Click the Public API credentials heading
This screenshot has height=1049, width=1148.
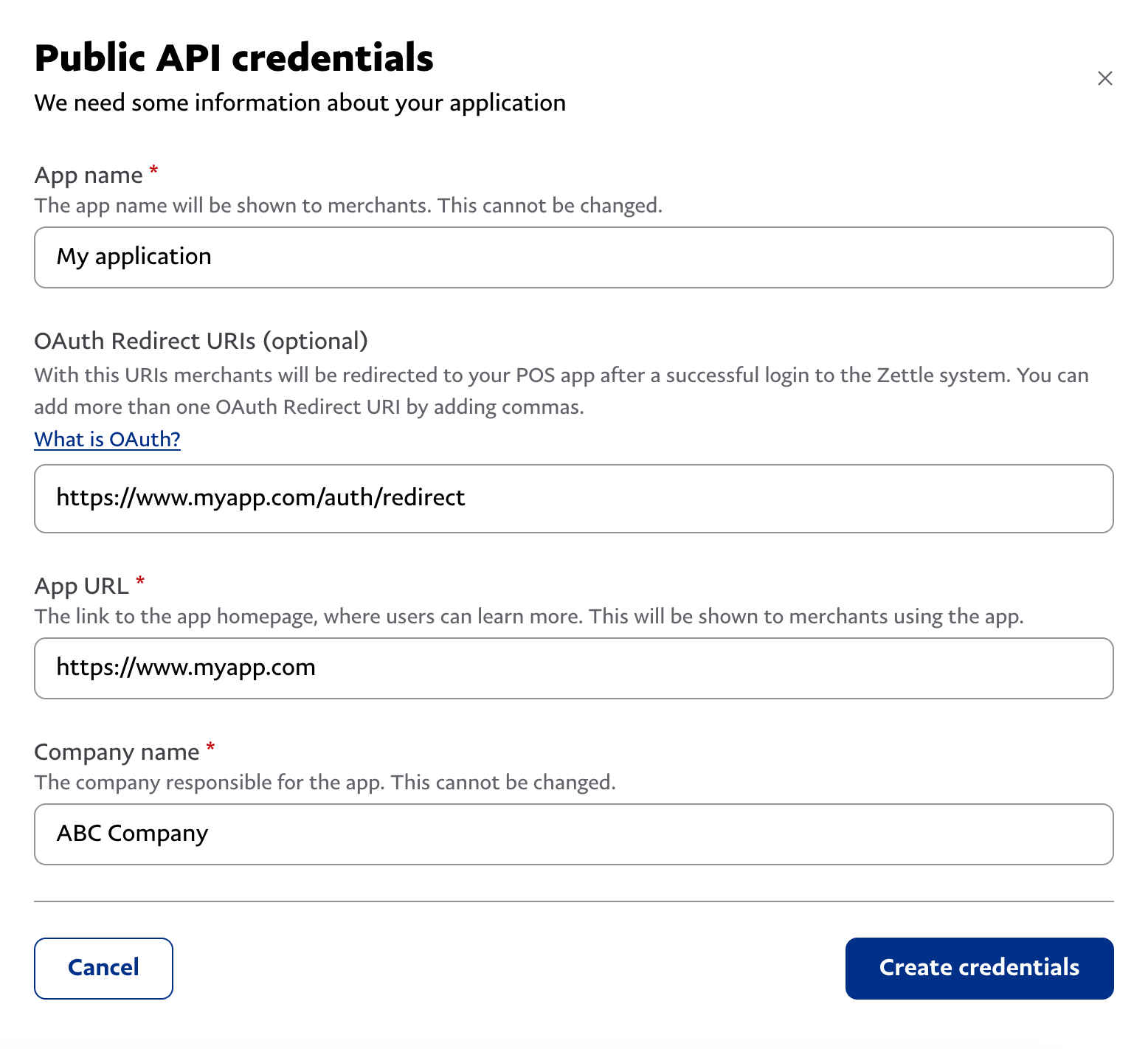tap(234, 58)
